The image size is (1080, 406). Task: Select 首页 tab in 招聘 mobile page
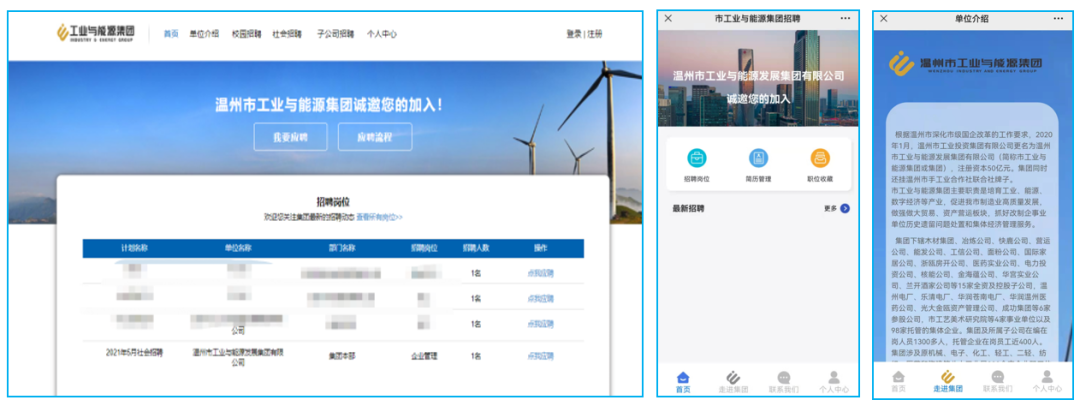683,383
